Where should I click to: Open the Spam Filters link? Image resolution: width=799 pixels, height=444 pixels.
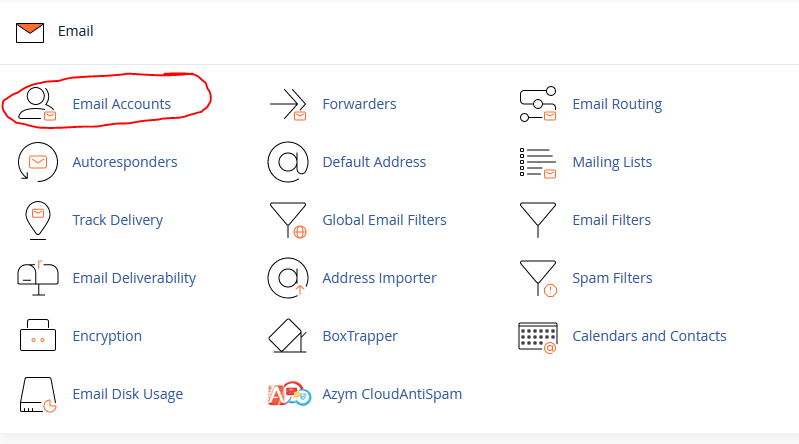click(x=612, y=278)
